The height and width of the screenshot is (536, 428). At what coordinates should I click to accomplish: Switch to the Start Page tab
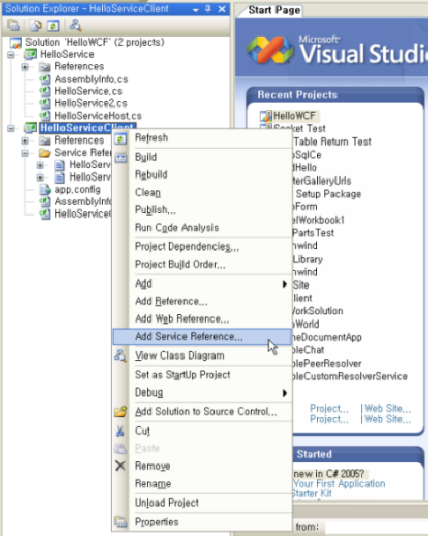(x=274, y=10)
